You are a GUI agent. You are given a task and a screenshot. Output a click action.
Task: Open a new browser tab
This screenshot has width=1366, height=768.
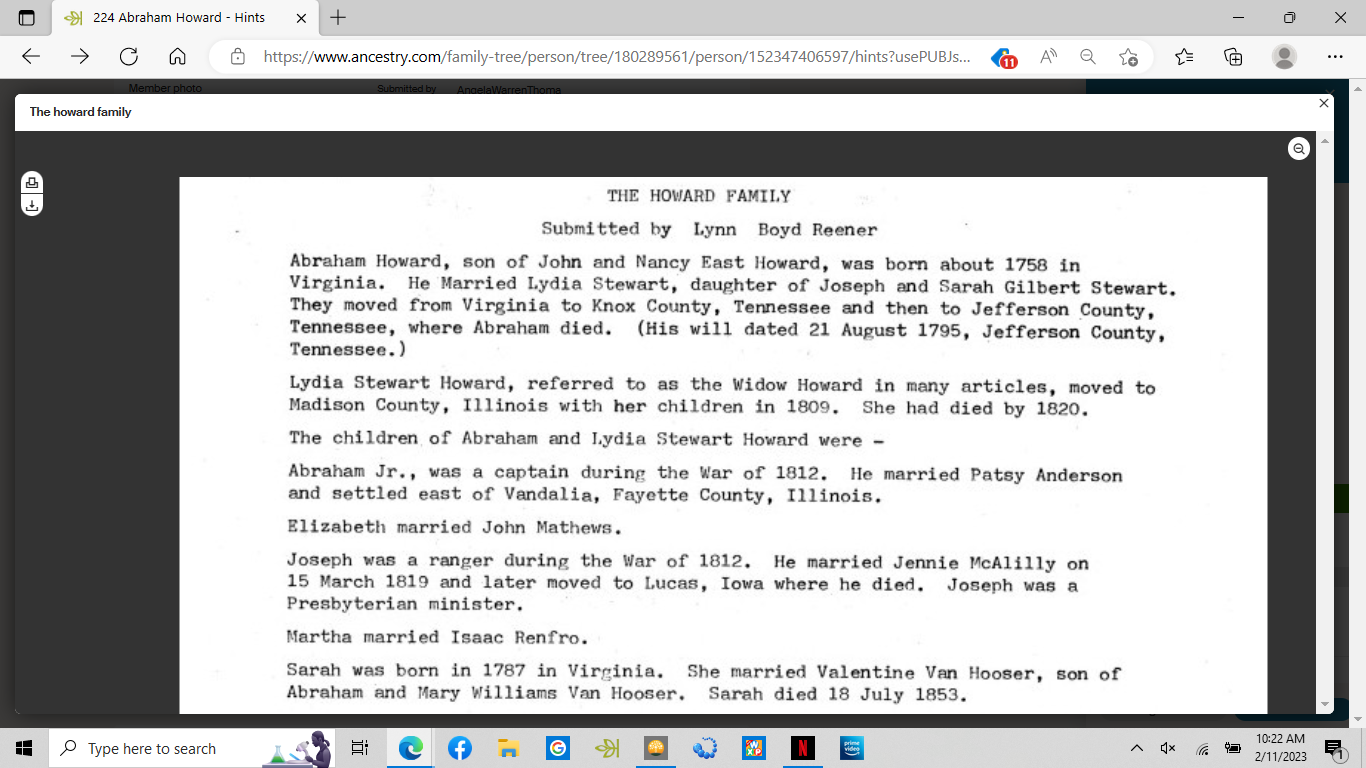(338, 17)
